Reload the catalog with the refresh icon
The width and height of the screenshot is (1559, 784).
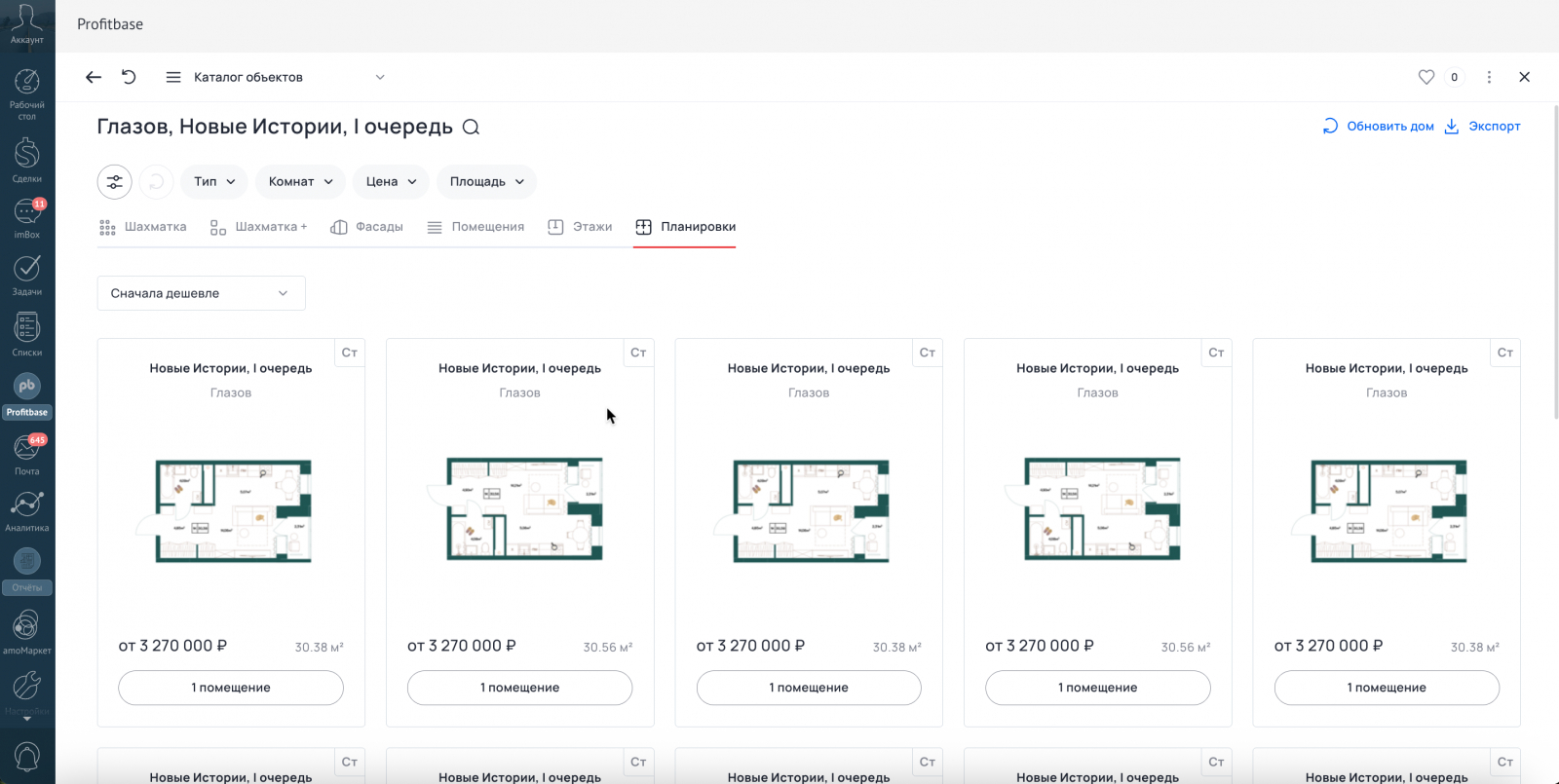[129, 77]
